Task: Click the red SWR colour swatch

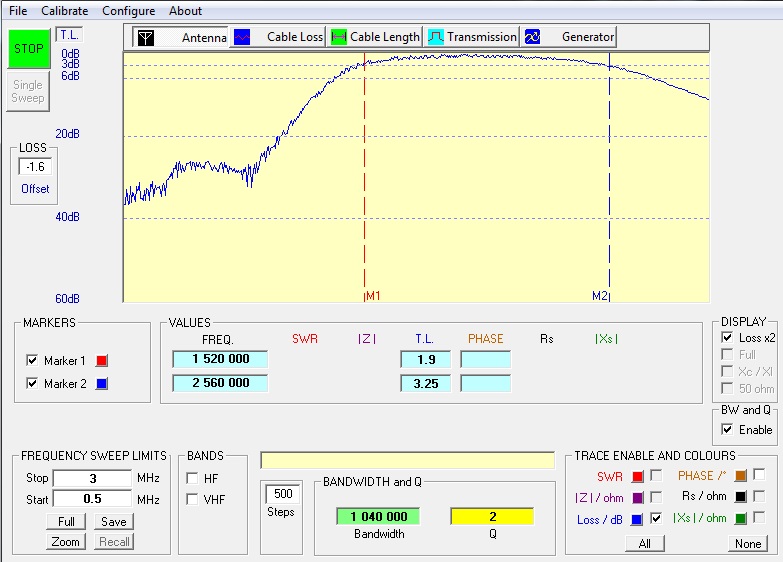Action: [x=638, y=476]
